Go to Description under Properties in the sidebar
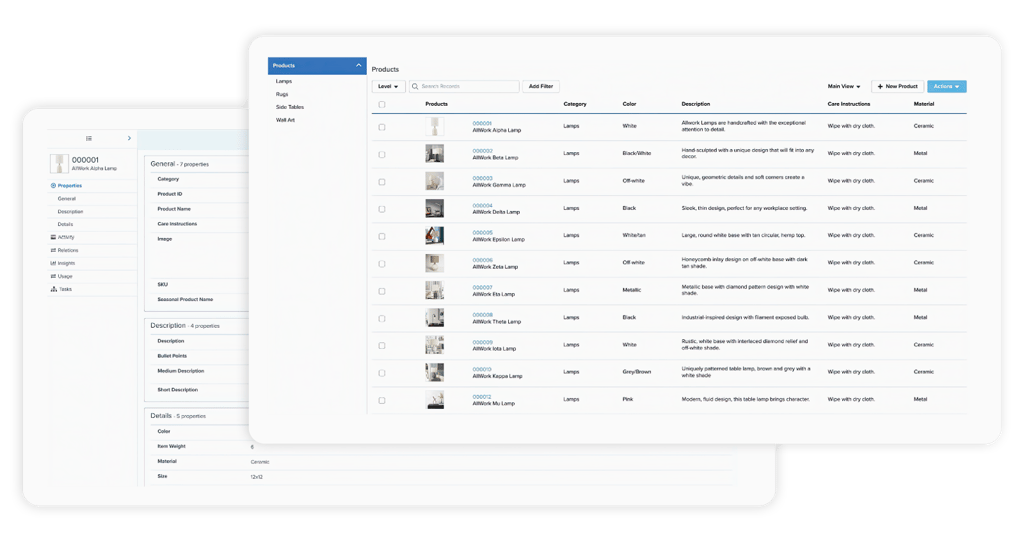The width and height of the screenshot is (1024, 544). [70, 212]
